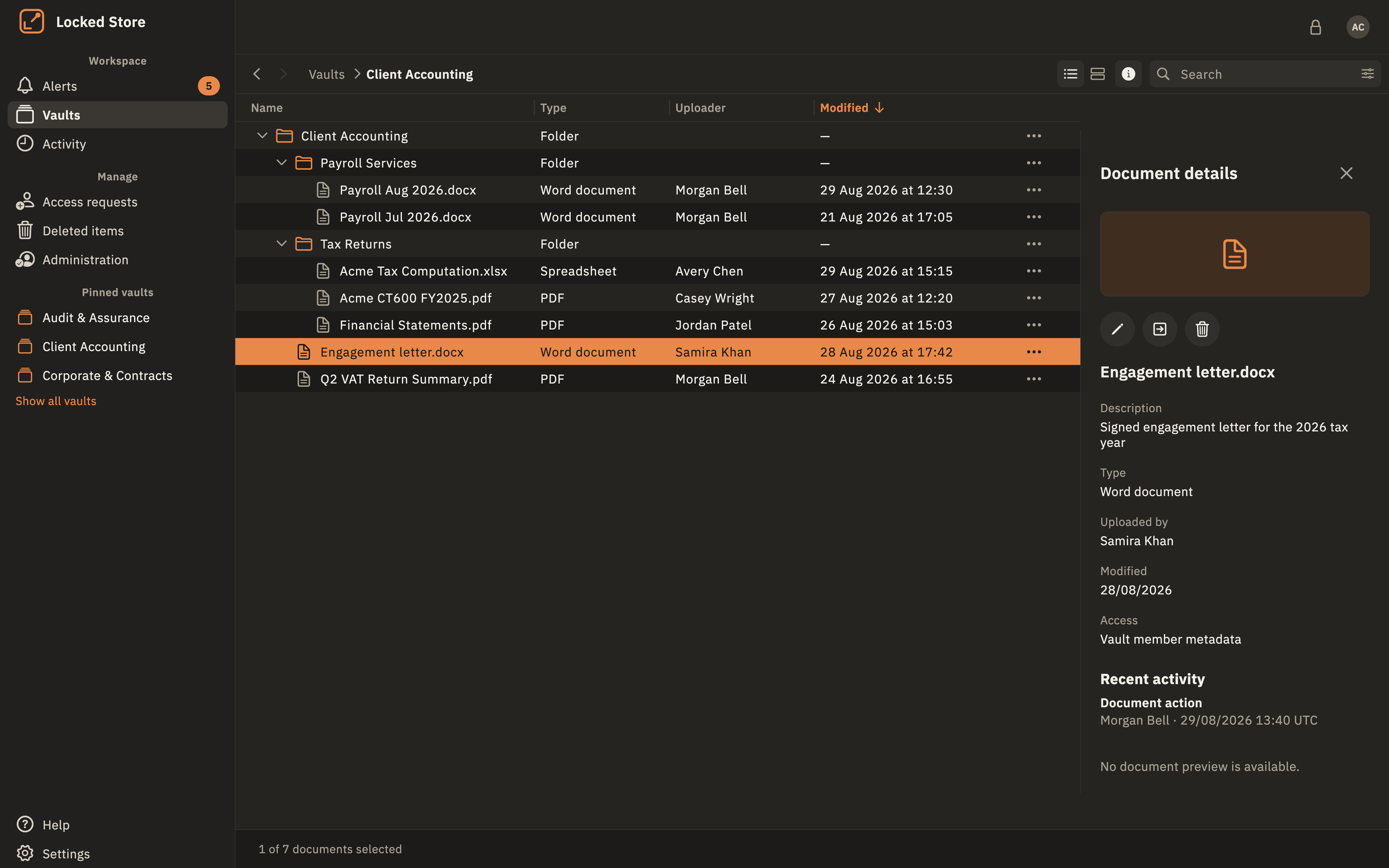Viewport: 1389px width, 868px height.
Task: Open the Administration icon
Action: click(x=25, y=259)
